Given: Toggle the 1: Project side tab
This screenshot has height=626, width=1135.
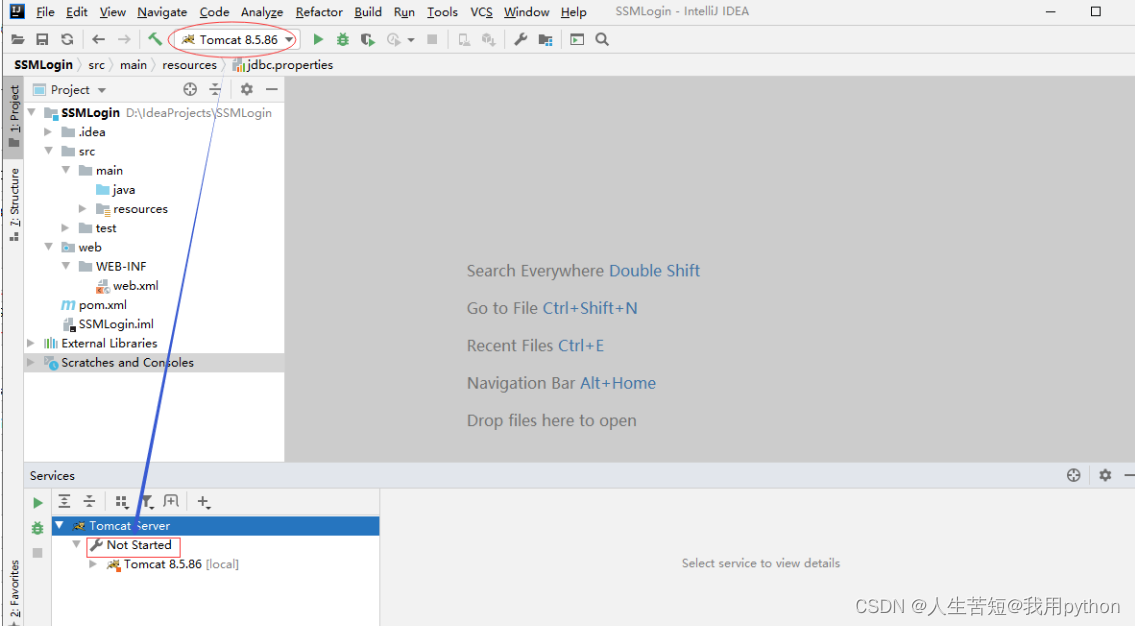Looking at the screenshot, I should click(14, 116).
